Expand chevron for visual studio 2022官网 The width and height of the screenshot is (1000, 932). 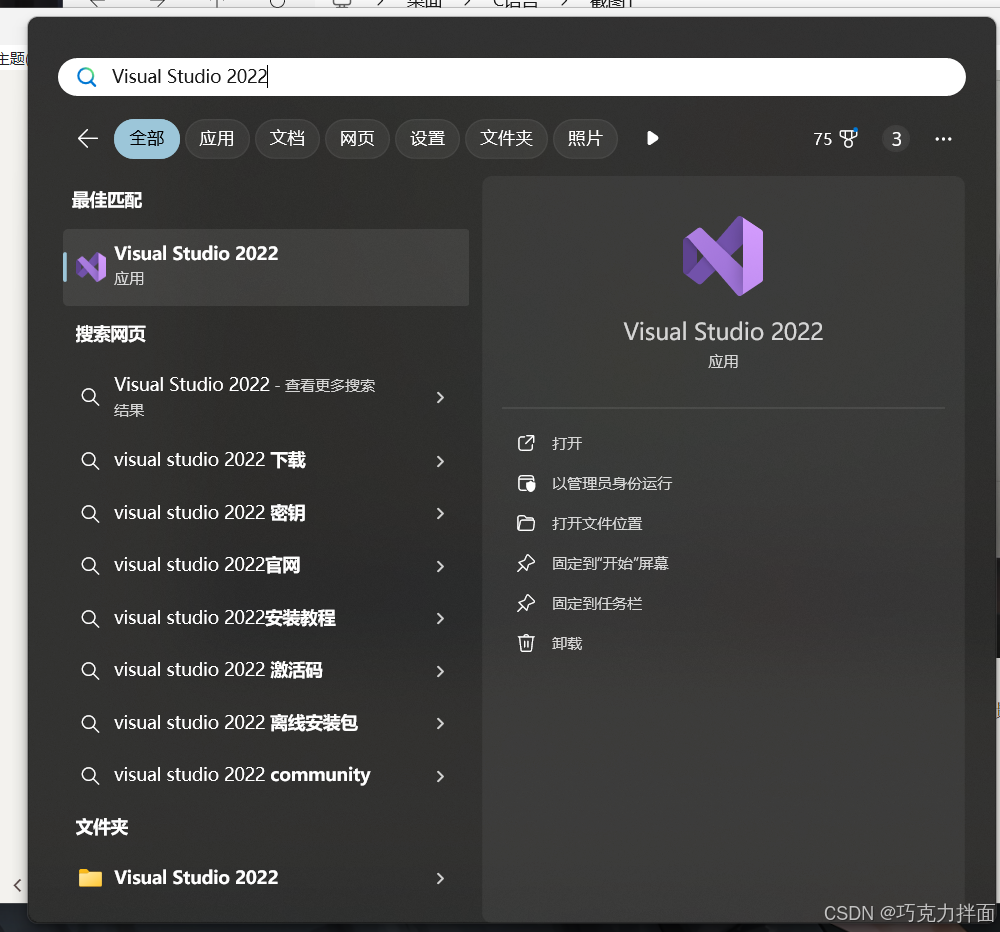pos(440,566)
